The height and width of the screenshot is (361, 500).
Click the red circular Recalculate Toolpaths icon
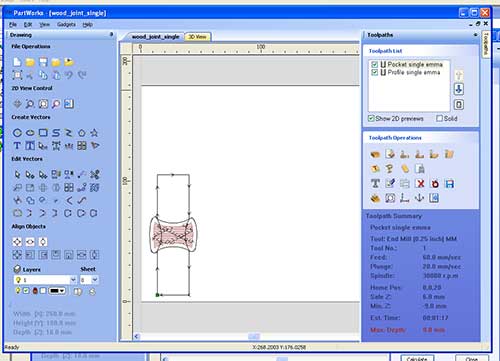click(435, 183)
